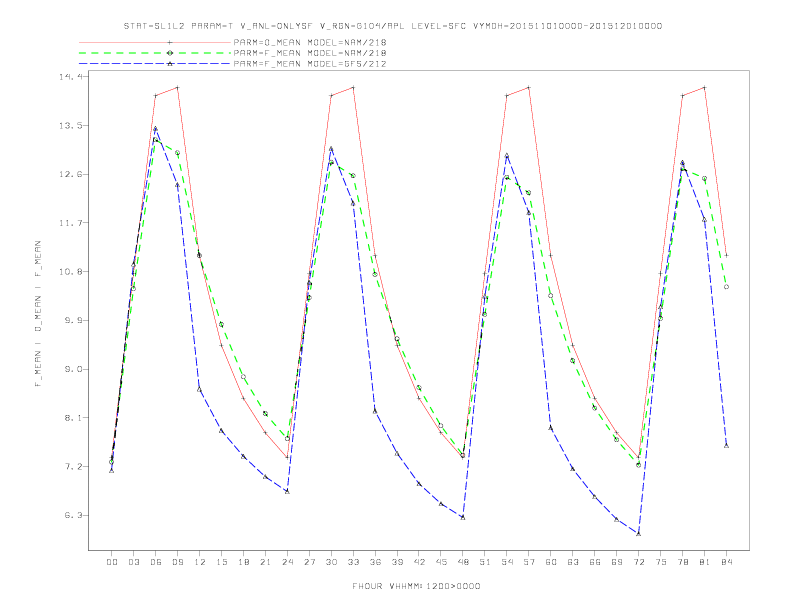The width and height of the screenshot is (792, 612).
Task: Click the red plus marker at hour 81 peak
Action: pos(705,87)
